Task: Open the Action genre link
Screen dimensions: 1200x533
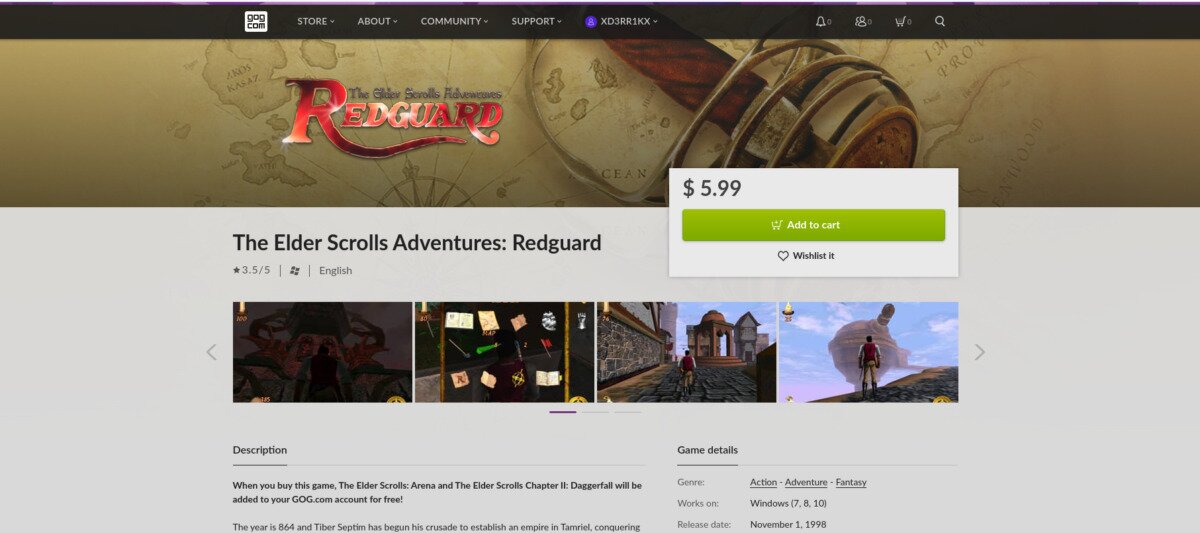Action: coord(763,482)
